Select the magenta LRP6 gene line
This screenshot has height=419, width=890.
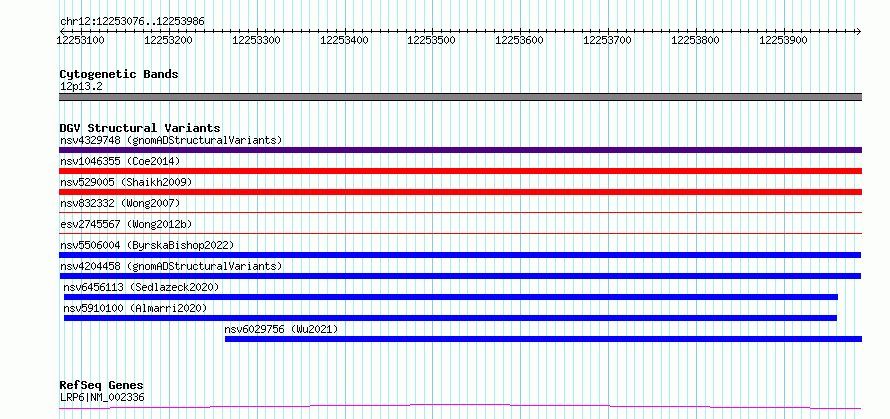(x=460, y=407)
